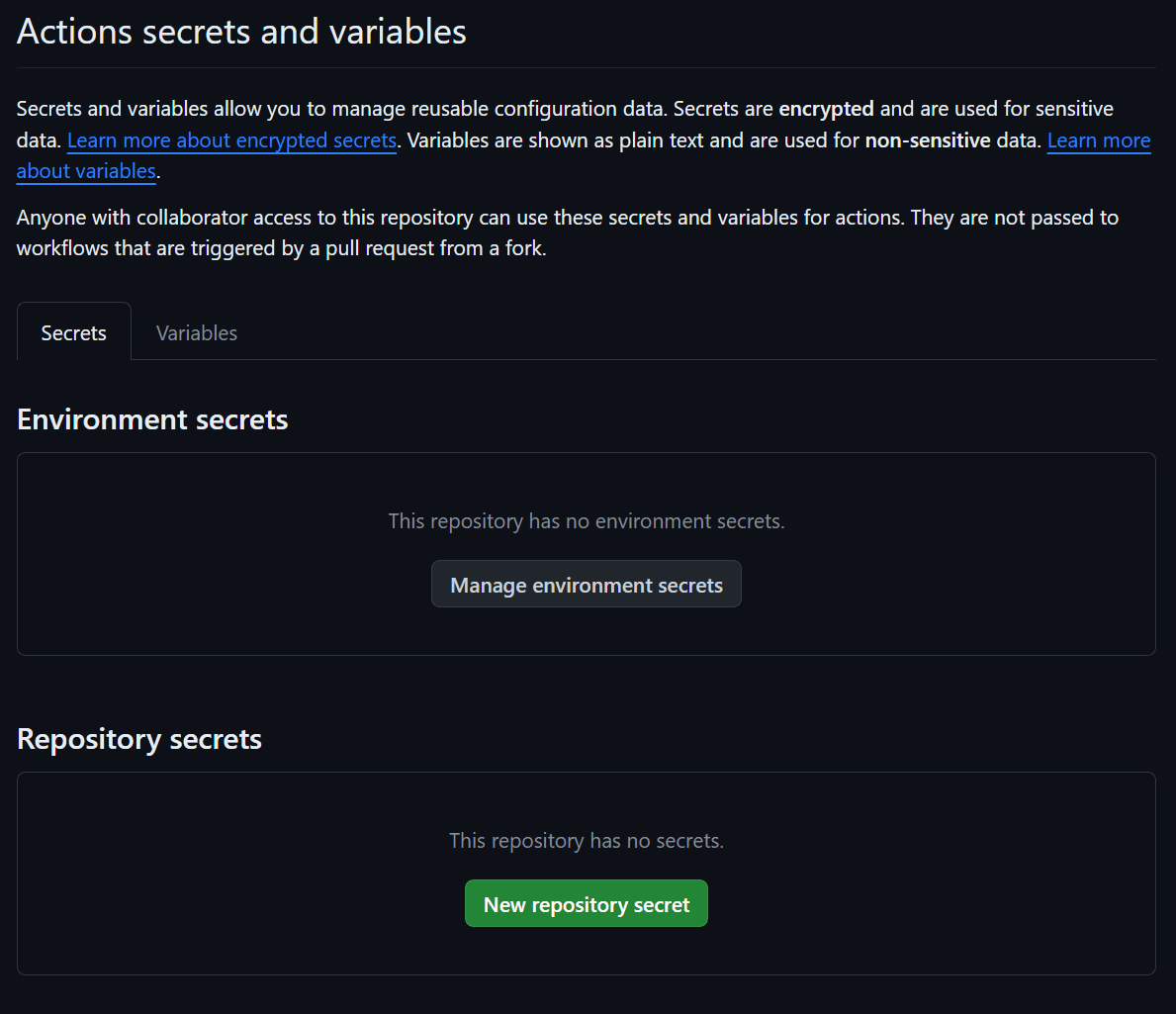
Task: Click the Actions secrets and variables page title
Action: [241, 32]
